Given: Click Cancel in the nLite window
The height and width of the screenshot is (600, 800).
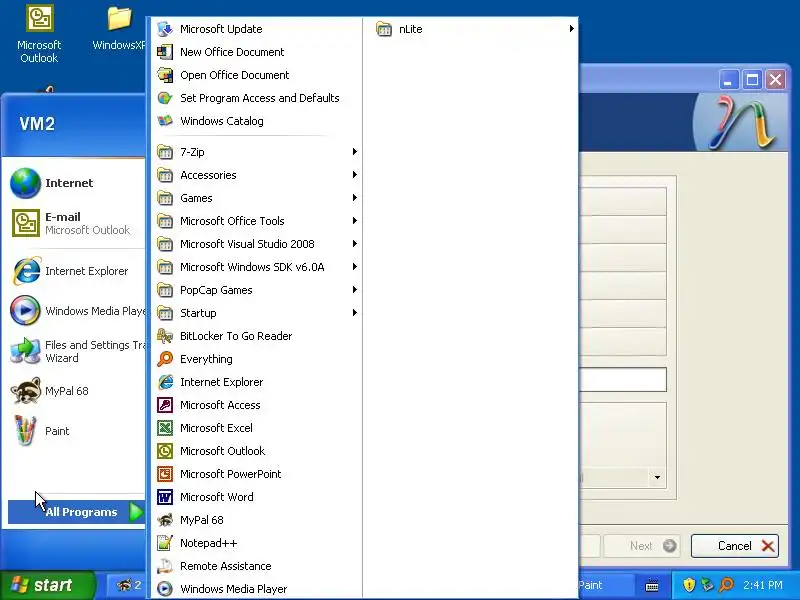Looking at the screenshot, I should click(x=735, y=546).
